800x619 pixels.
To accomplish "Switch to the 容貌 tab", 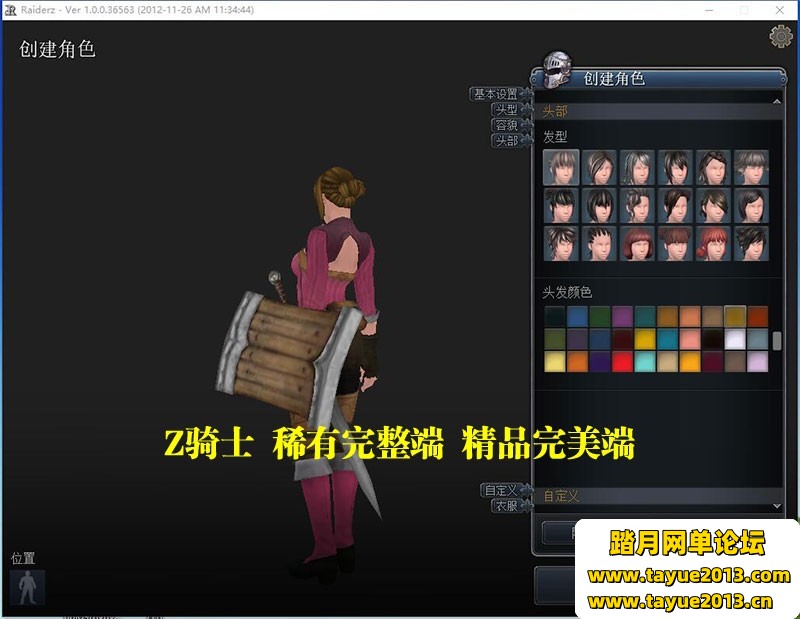I will coord(506,125).
